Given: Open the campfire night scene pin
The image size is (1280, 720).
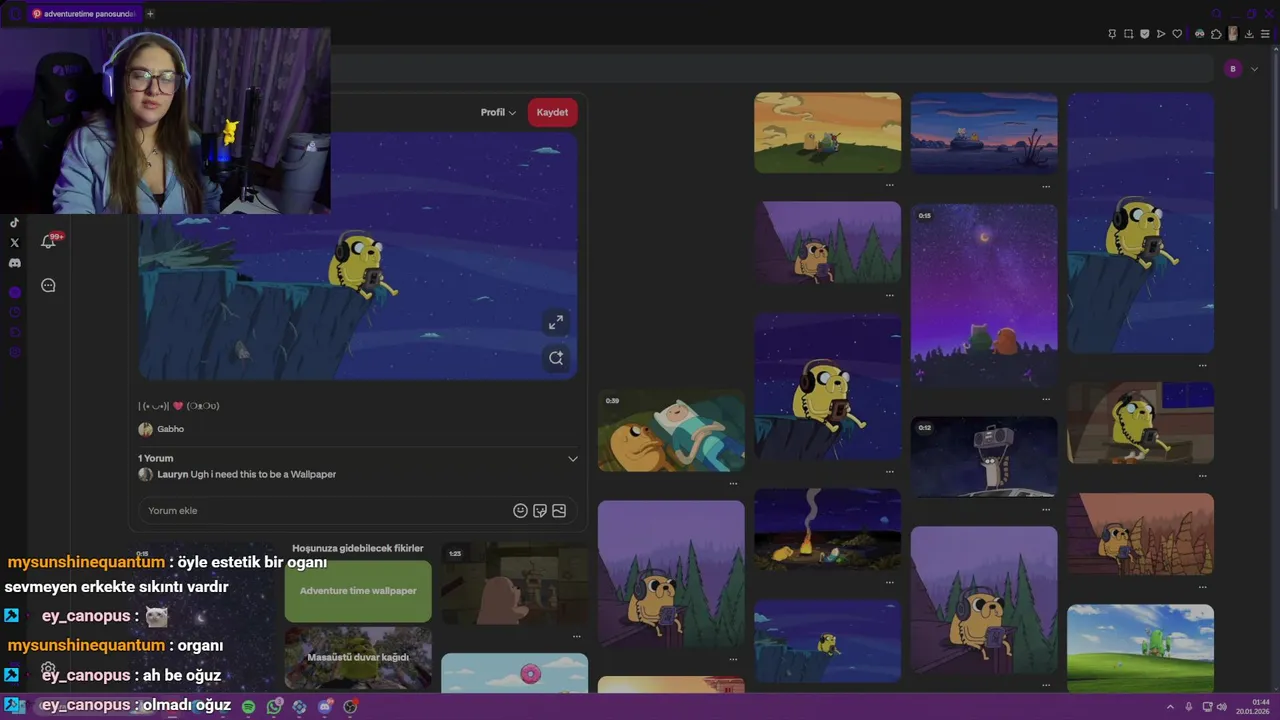Looking at the screenshot, I should 827,529.
